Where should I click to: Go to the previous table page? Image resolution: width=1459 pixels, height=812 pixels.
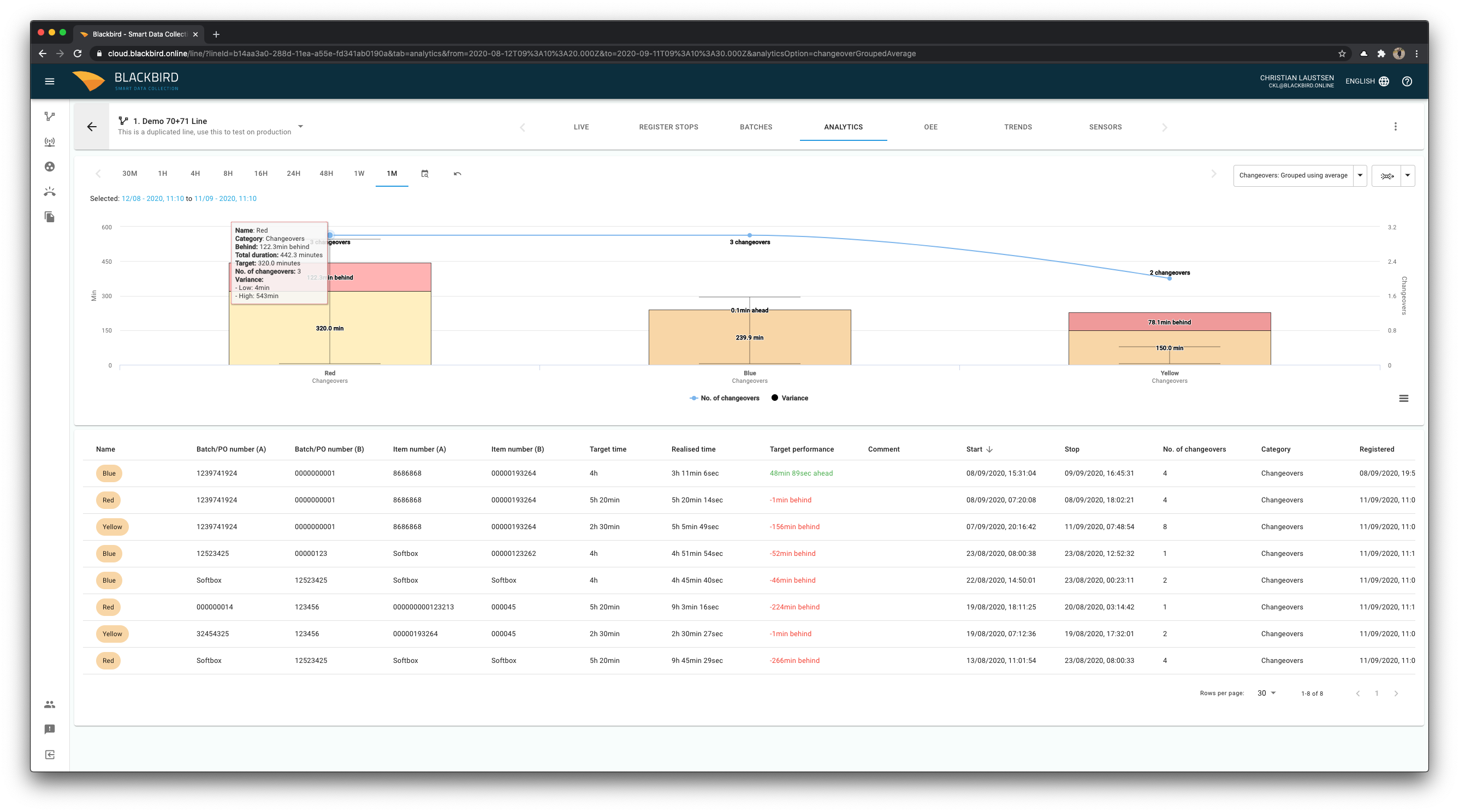[x=1357, y=693]
